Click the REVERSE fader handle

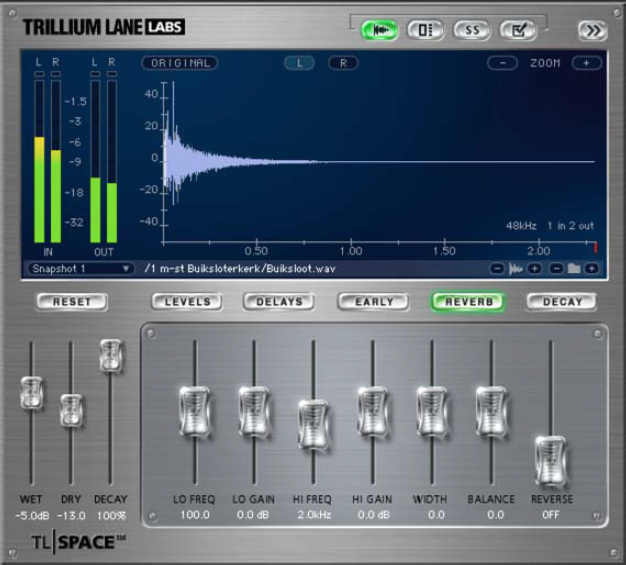[551, 461]
